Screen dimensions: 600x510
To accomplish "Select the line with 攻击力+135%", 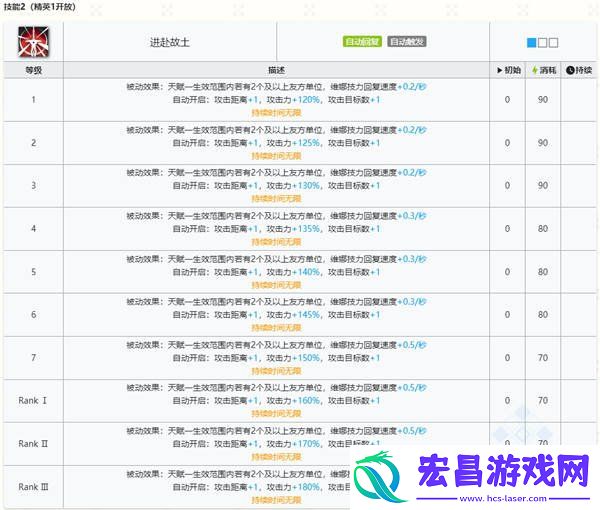I will click(x=276, y=229).
